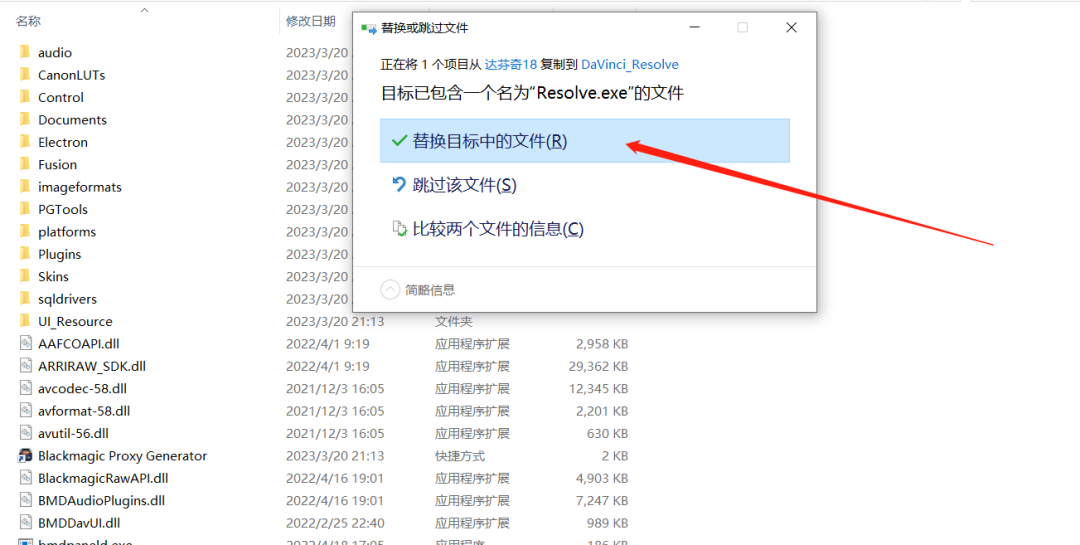
Task: Open the destination link DaVinci_Resolve
Action: [x=630, y=64]
